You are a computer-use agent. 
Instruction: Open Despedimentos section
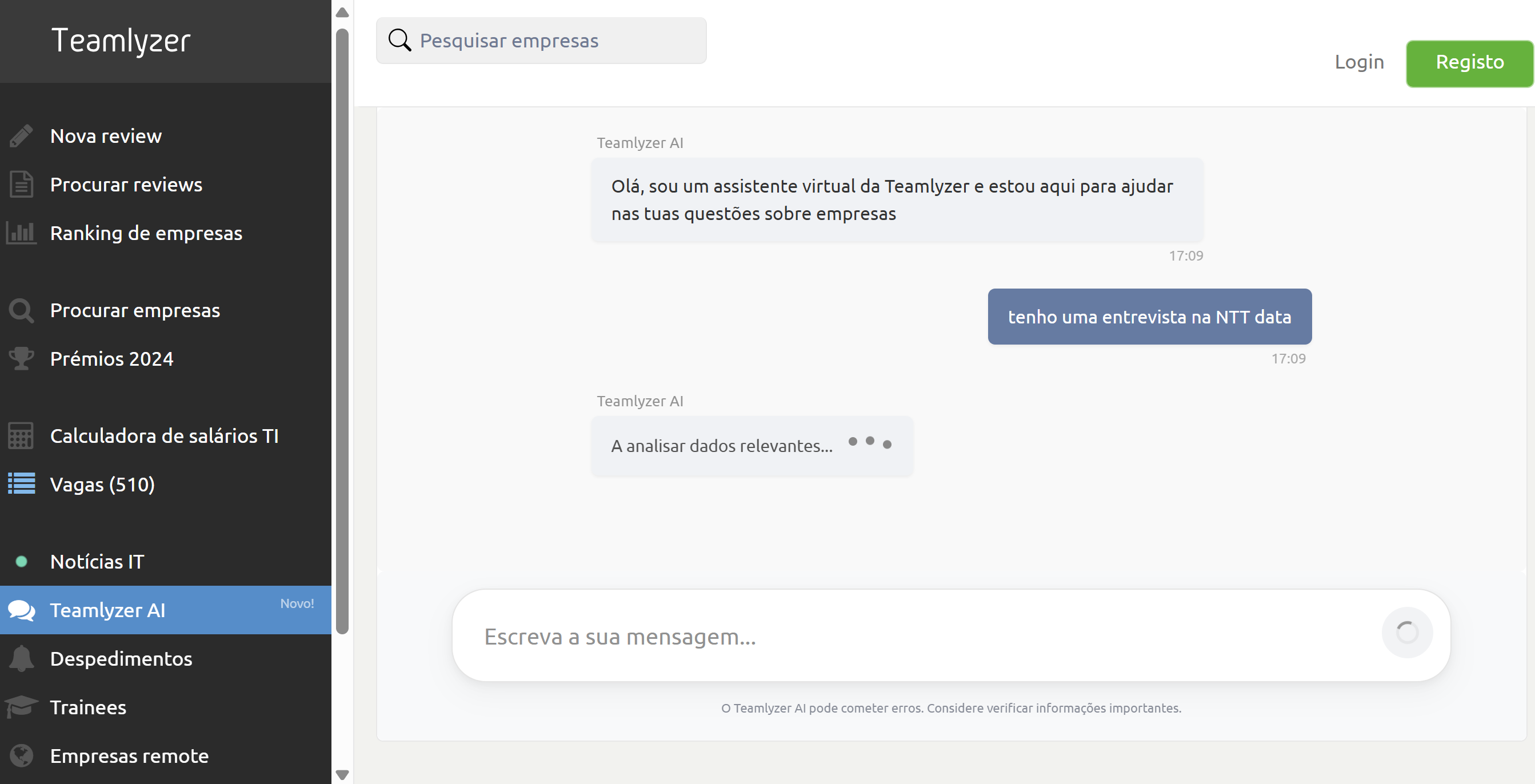[166, 658]
